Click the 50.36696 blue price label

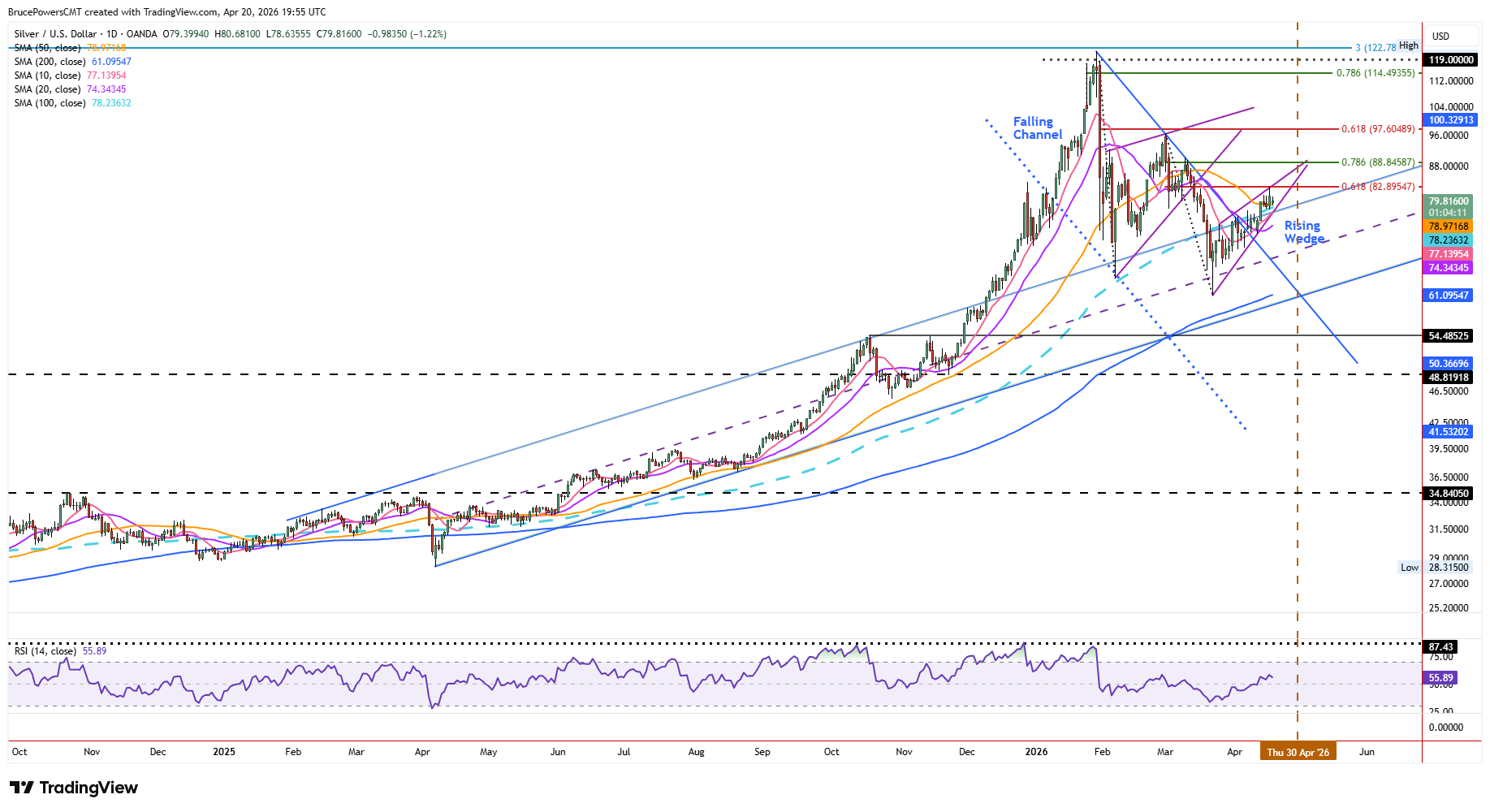point(1448,364)
